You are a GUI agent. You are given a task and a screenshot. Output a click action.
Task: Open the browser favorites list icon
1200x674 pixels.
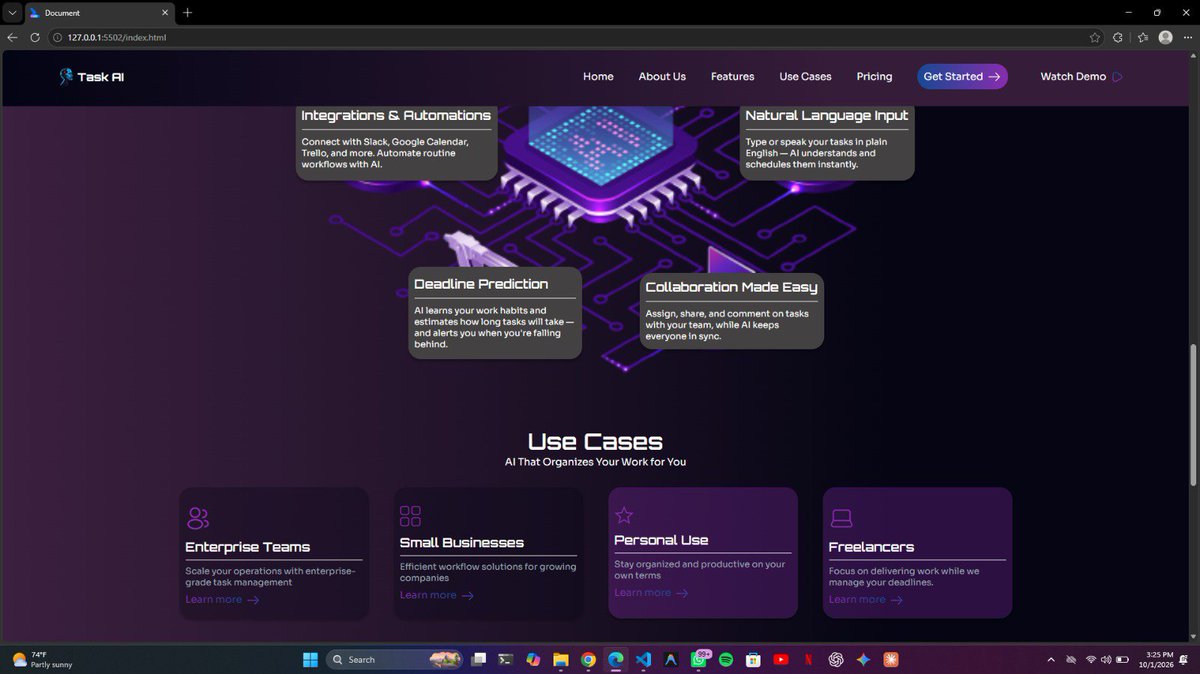[x=1143, y=37]
